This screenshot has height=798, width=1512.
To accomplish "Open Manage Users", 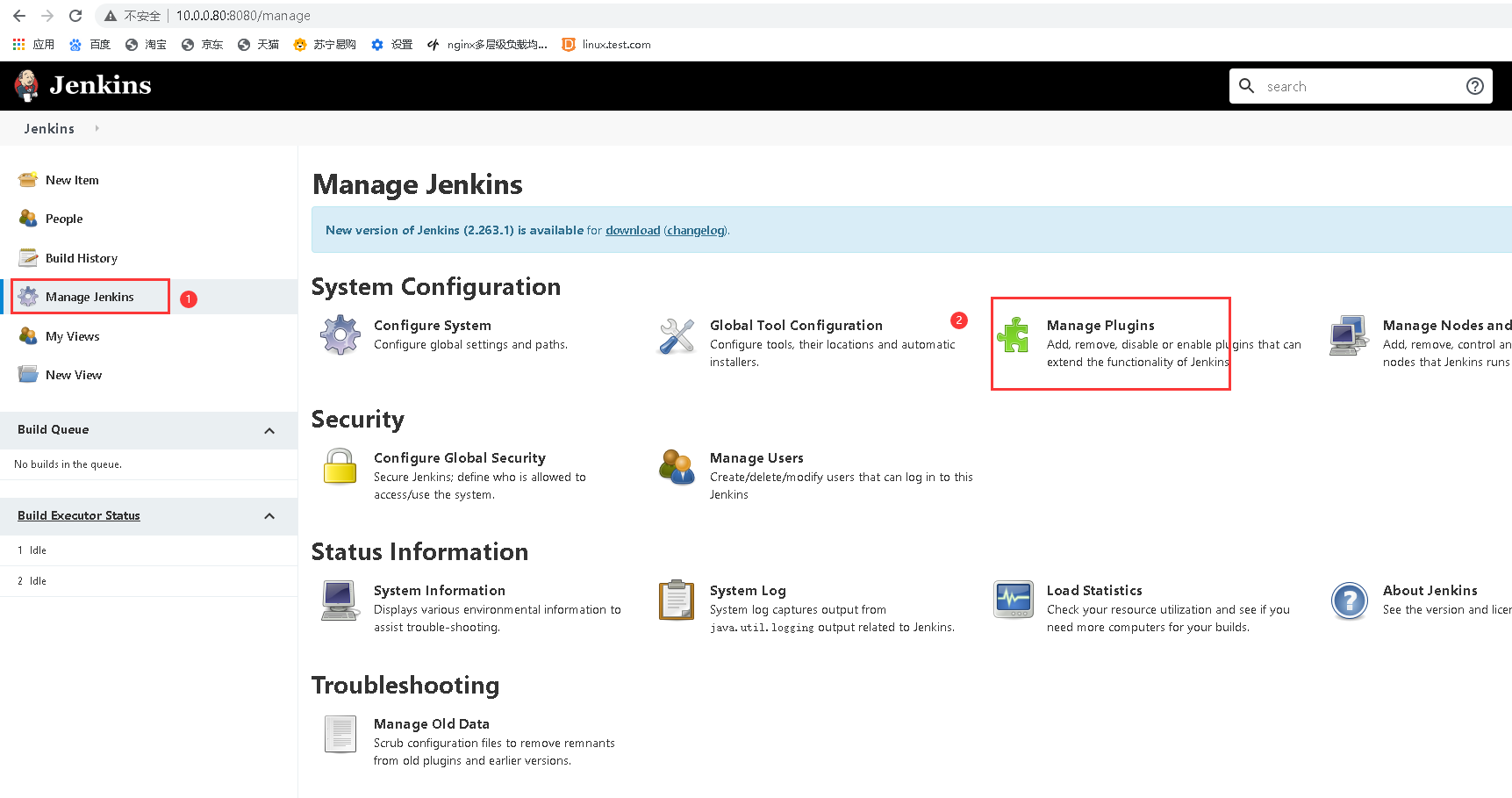I will pos(756,457).
